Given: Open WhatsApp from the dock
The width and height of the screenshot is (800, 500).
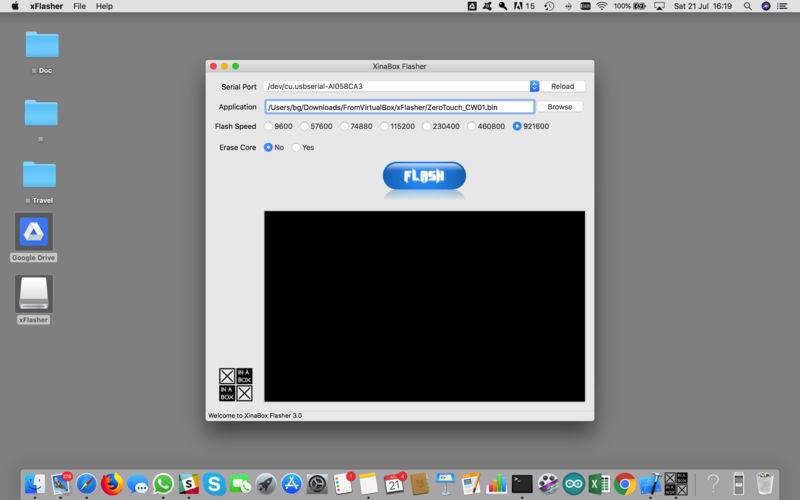Looking at the screenshot, I should (x=163, y=484).
